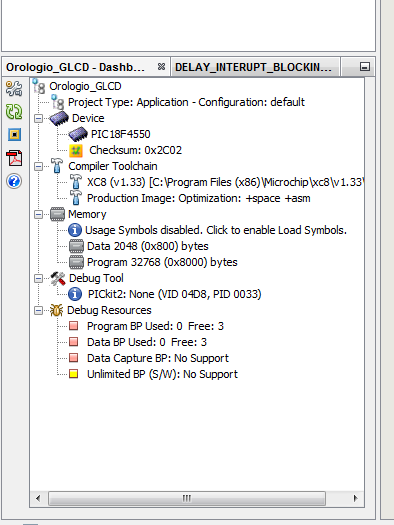The width and height of the screenshot is (394, 525).
Task: Open project properties wrench icon in sidebar
Action: click(14, 88)
